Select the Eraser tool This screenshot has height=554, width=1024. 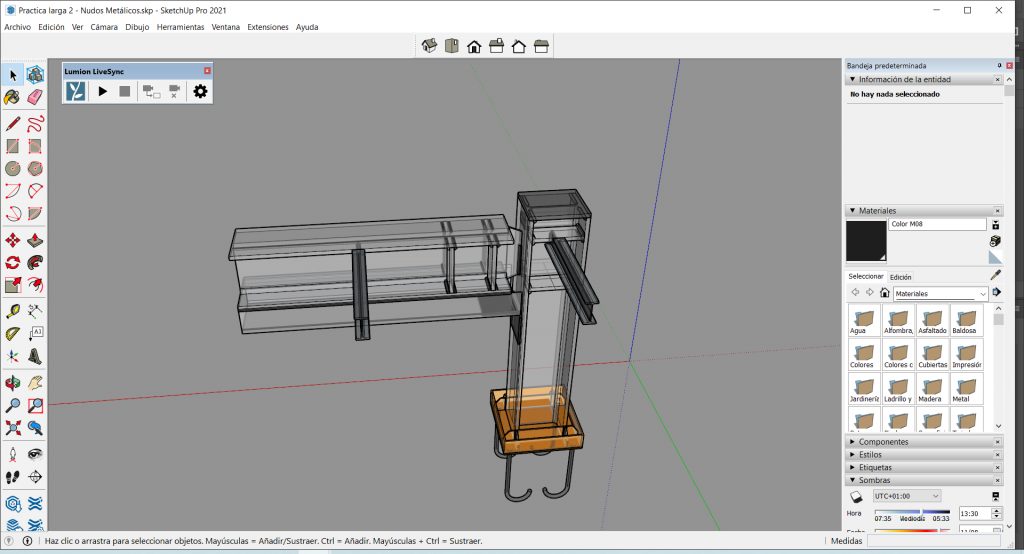tap(35, 97)
